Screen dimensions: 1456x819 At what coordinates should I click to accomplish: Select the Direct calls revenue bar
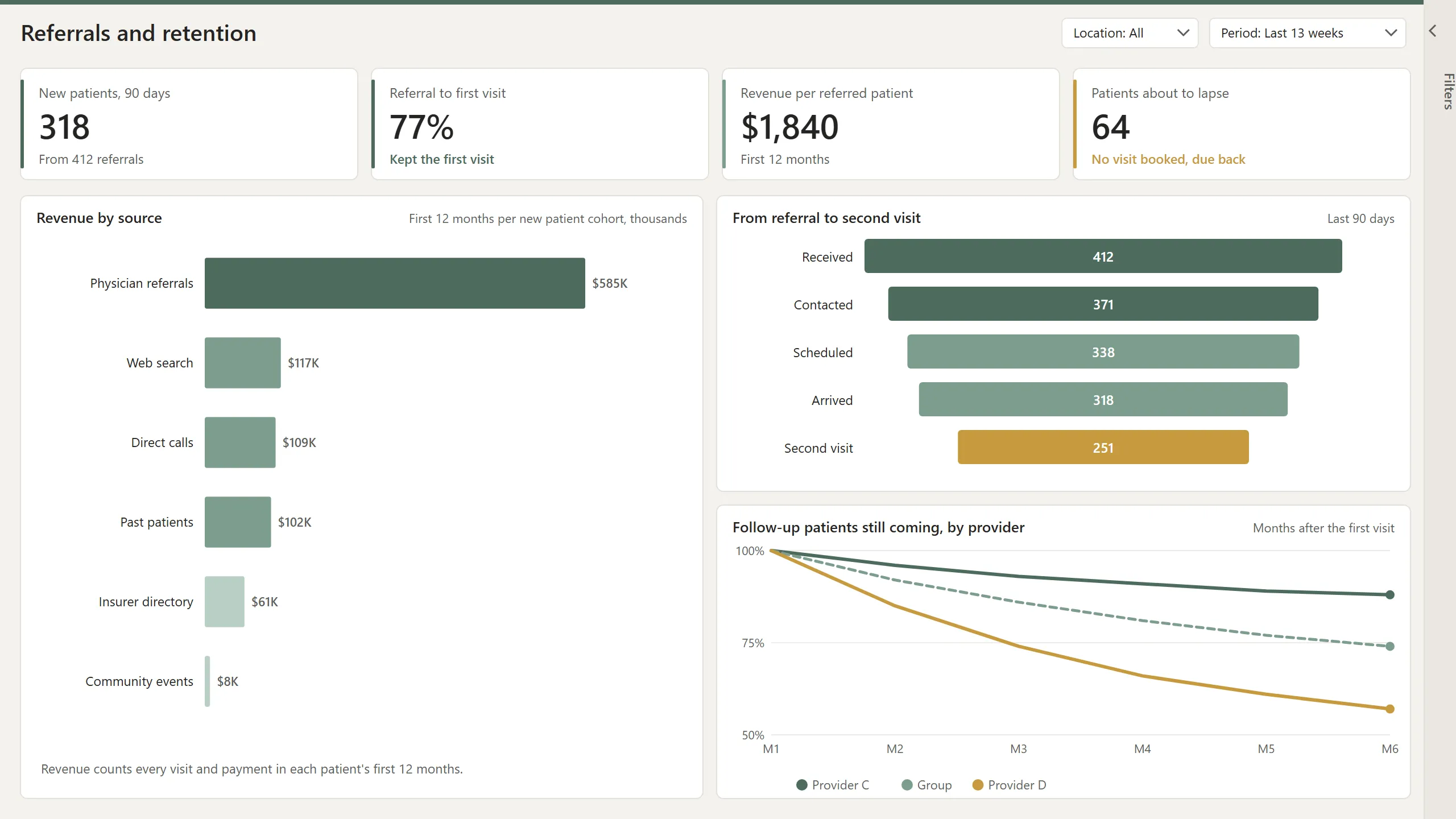240,442
